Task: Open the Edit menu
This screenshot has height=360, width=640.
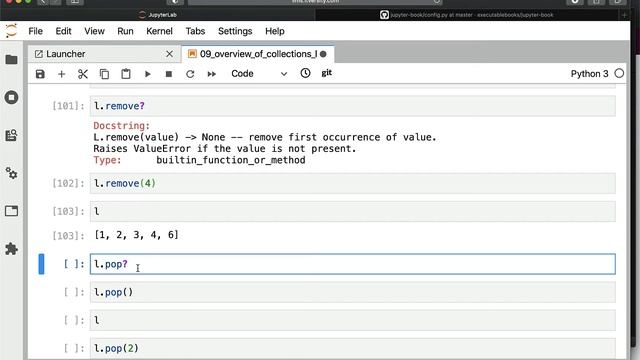Action: click(x=63, y=31)
